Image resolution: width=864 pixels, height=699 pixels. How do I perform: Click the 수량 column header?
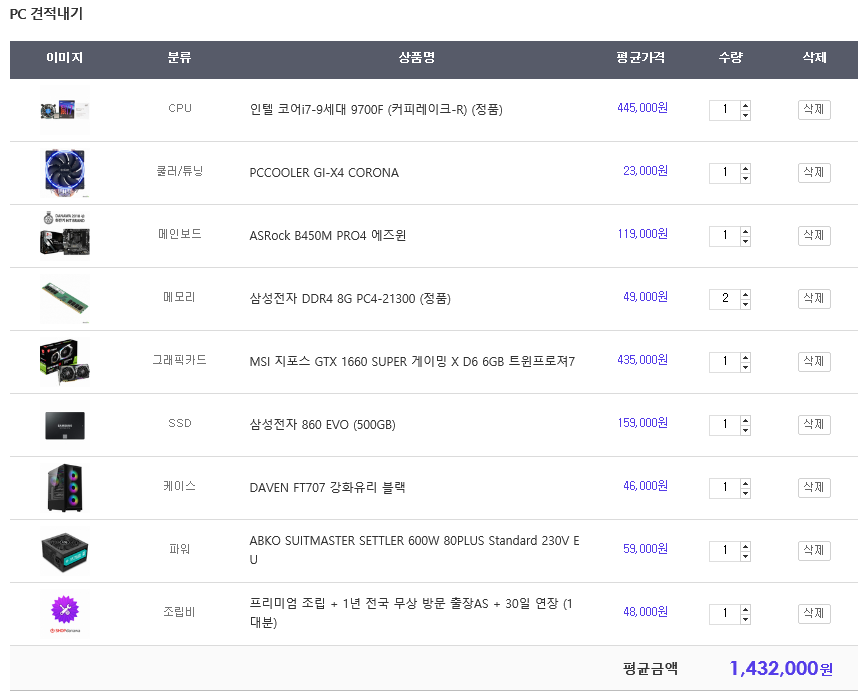pos(731,58)
